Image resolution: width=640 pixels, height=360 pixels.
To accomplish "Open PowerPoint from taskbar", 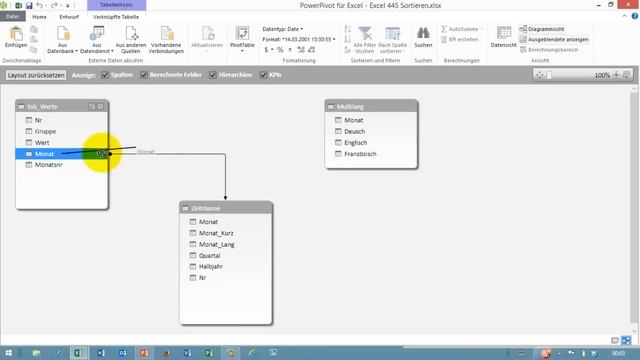I will pyautogui.click(x=144, y=353).
